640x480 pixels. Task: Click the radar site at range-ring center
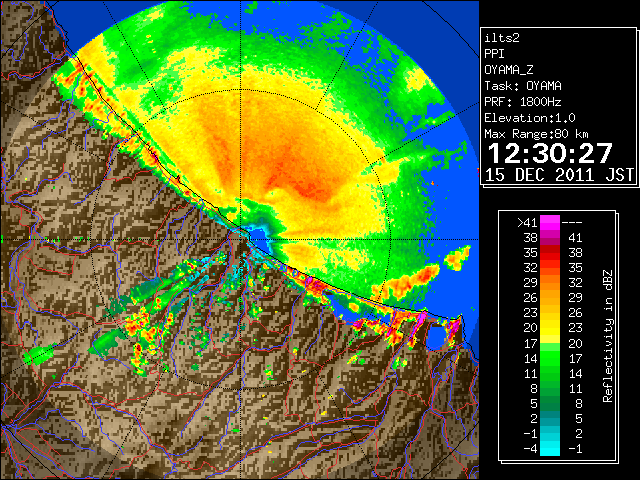tap(241, 239)
